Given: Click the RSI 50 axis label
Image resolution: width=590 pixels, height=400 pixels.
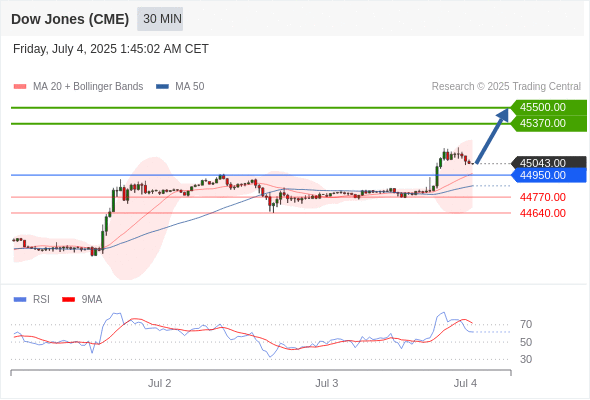Looking at the screenshot, I should (526, 342).
